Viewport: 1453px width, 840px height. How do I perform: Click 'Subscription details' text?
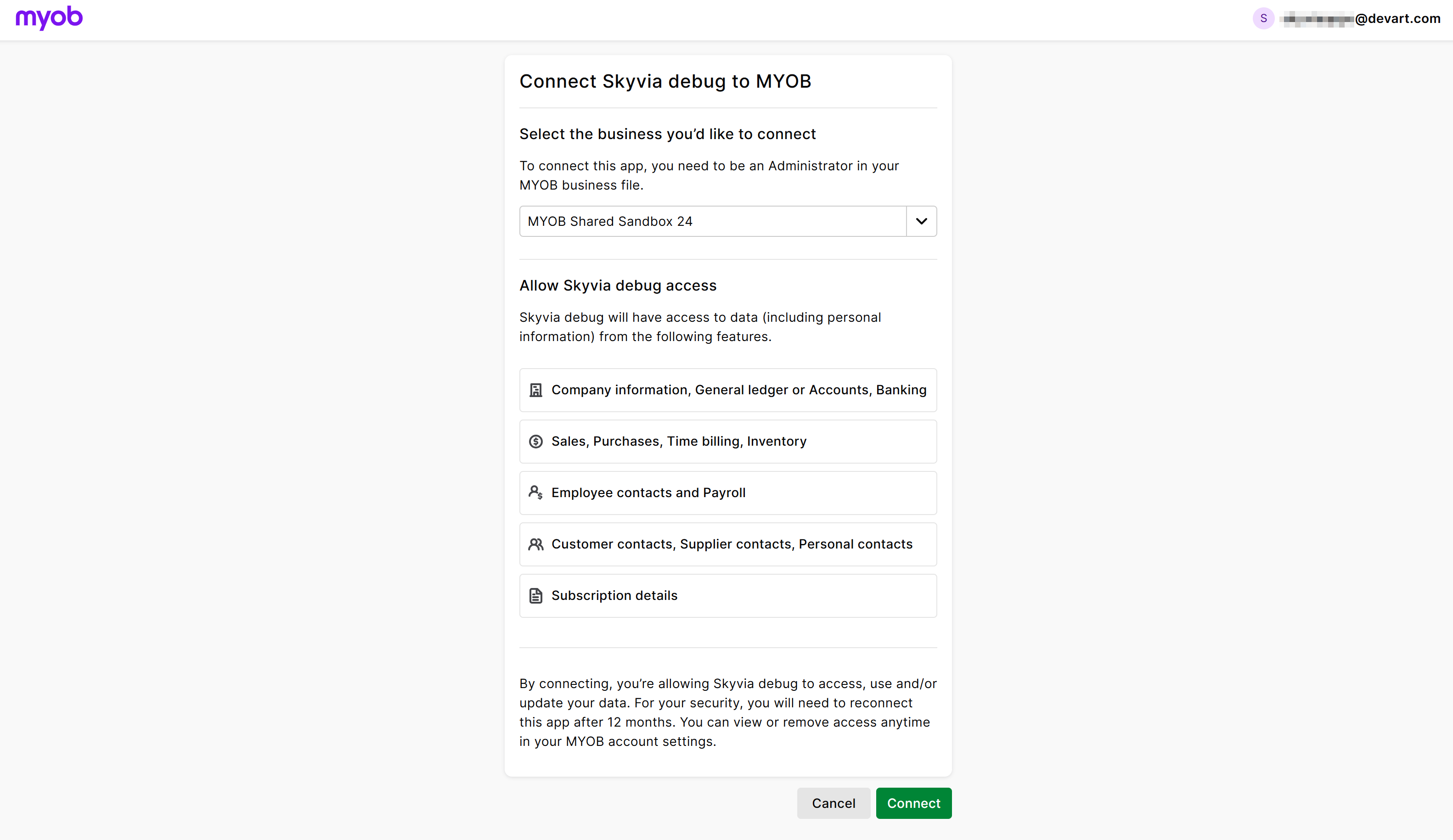coord(614,595)
